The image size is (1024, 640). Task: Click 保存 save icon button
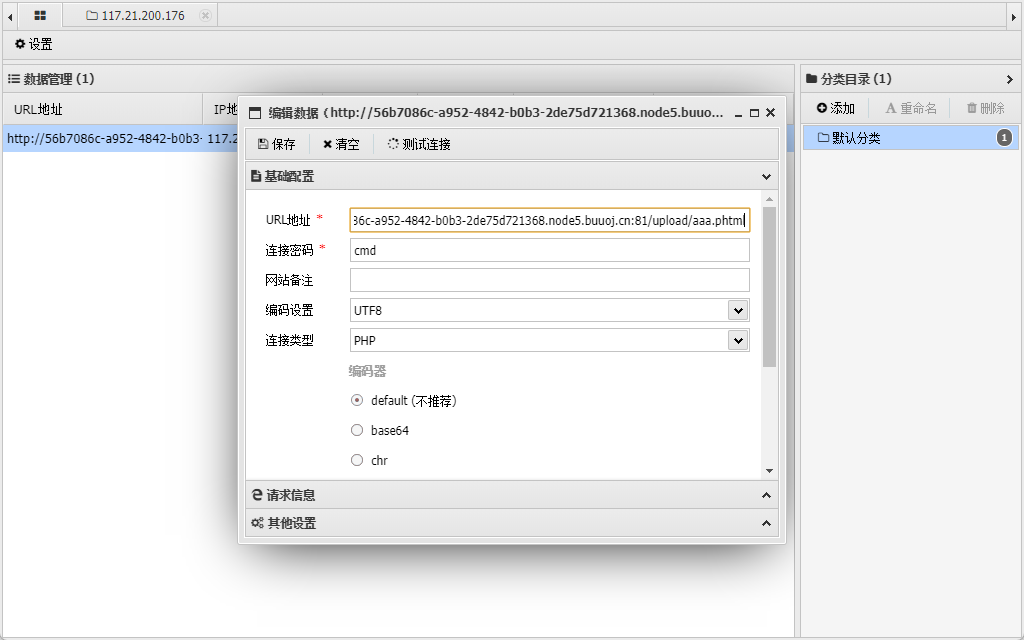tap(277, 144)
